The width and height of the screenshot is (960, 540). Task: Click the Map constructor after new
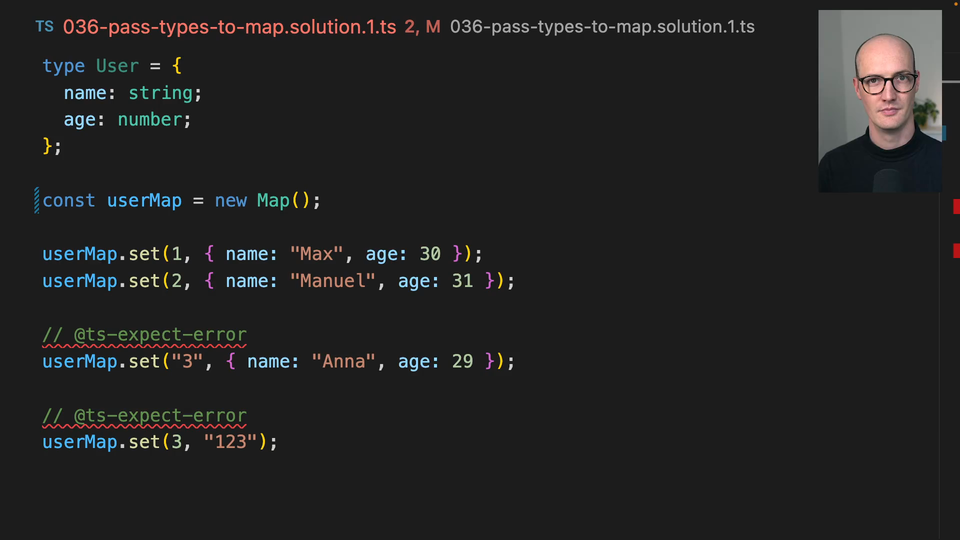coord(272,200)
